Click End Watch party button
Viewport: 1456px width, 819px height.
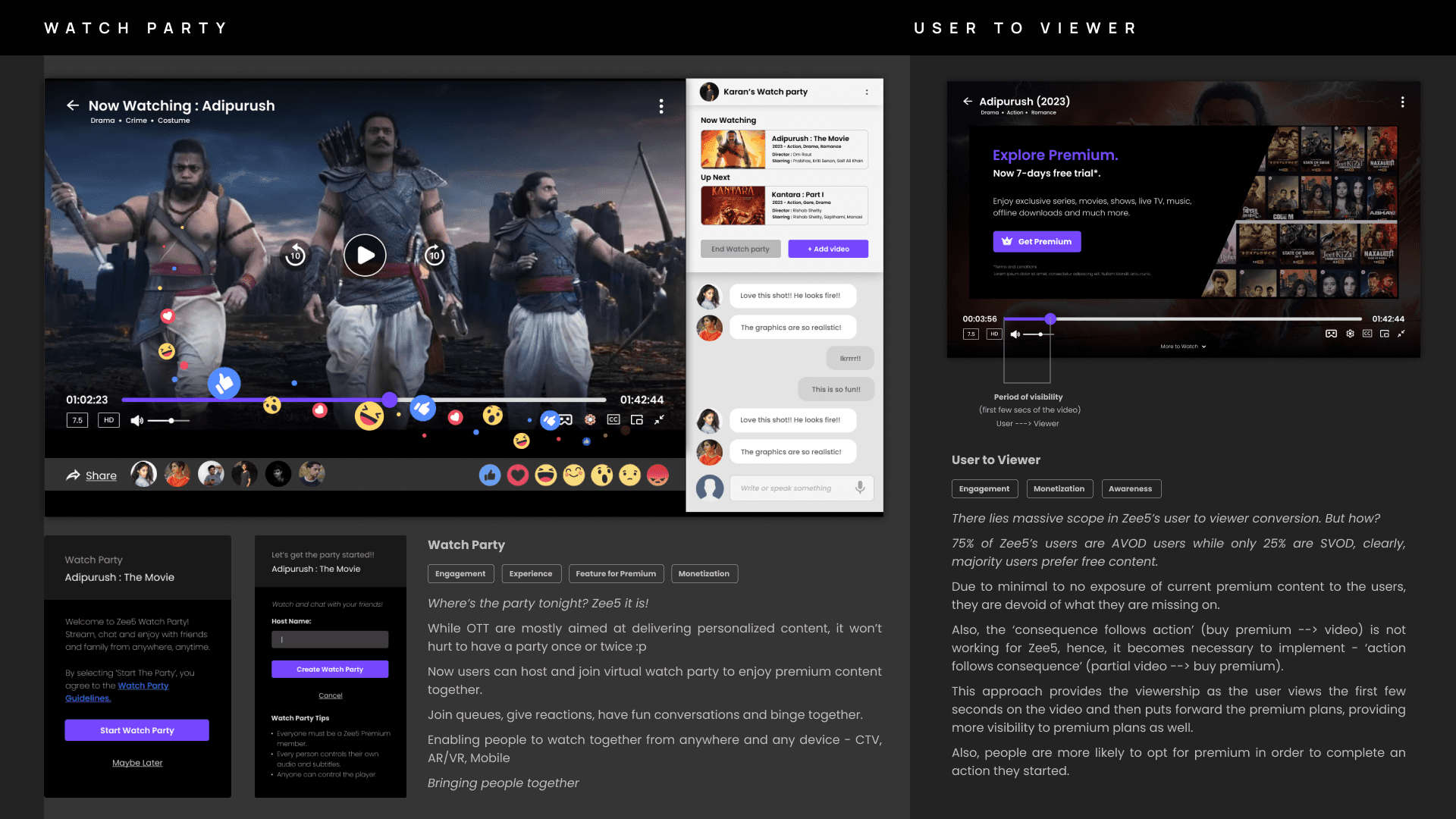(740, 249)
